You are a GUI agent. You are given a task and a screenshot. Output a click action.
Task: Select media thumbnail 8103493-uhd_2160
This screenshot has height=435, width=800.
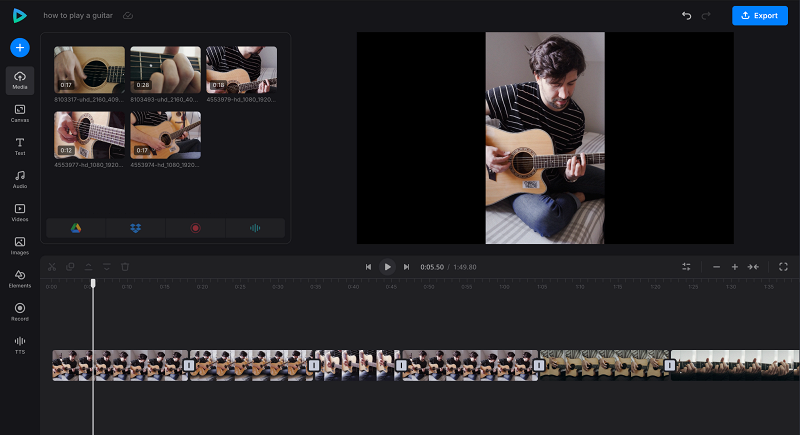[165, 70]
